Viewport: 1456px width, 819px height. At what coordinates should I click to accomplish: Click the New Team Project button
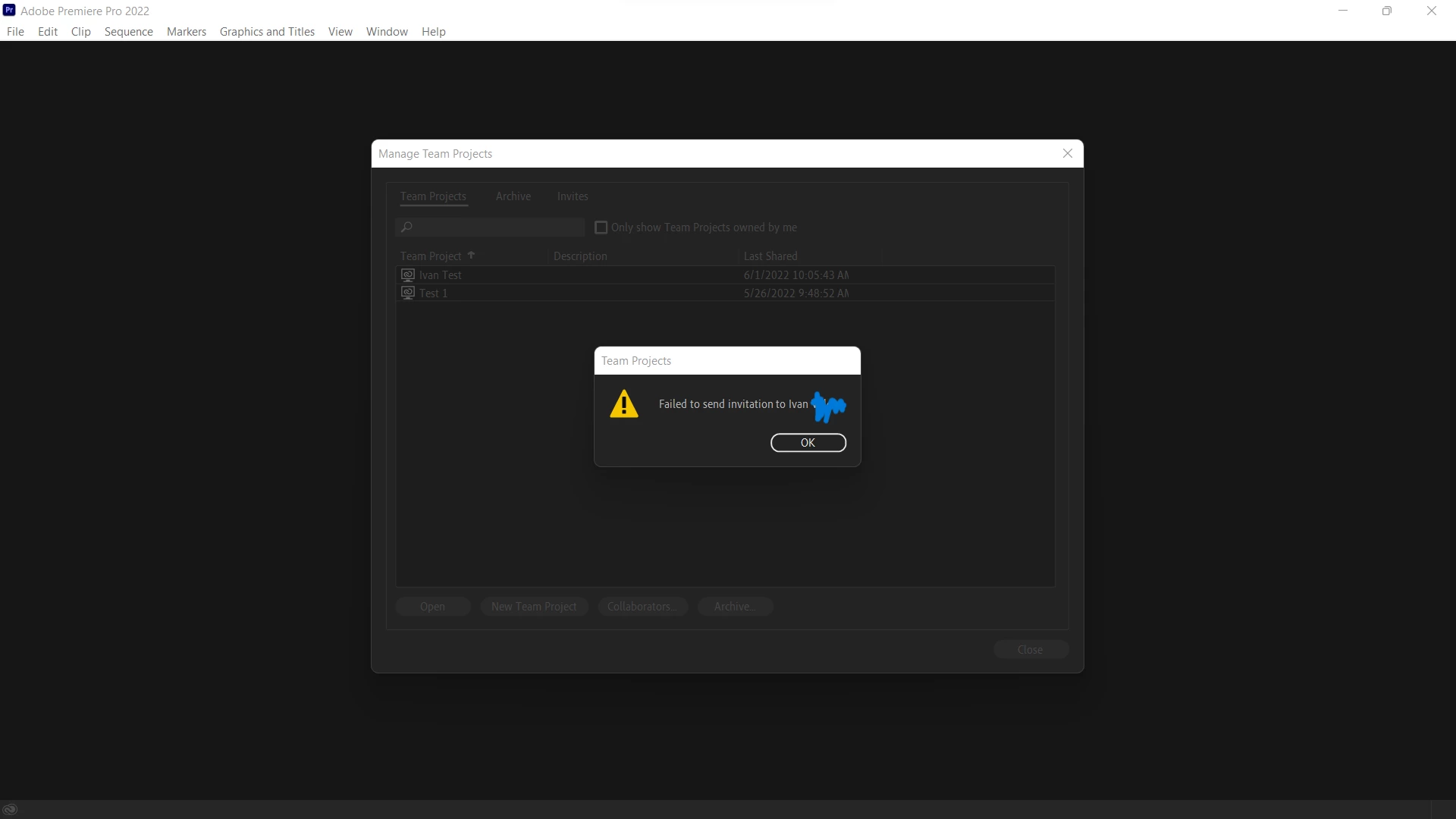(x=533, y=607)
